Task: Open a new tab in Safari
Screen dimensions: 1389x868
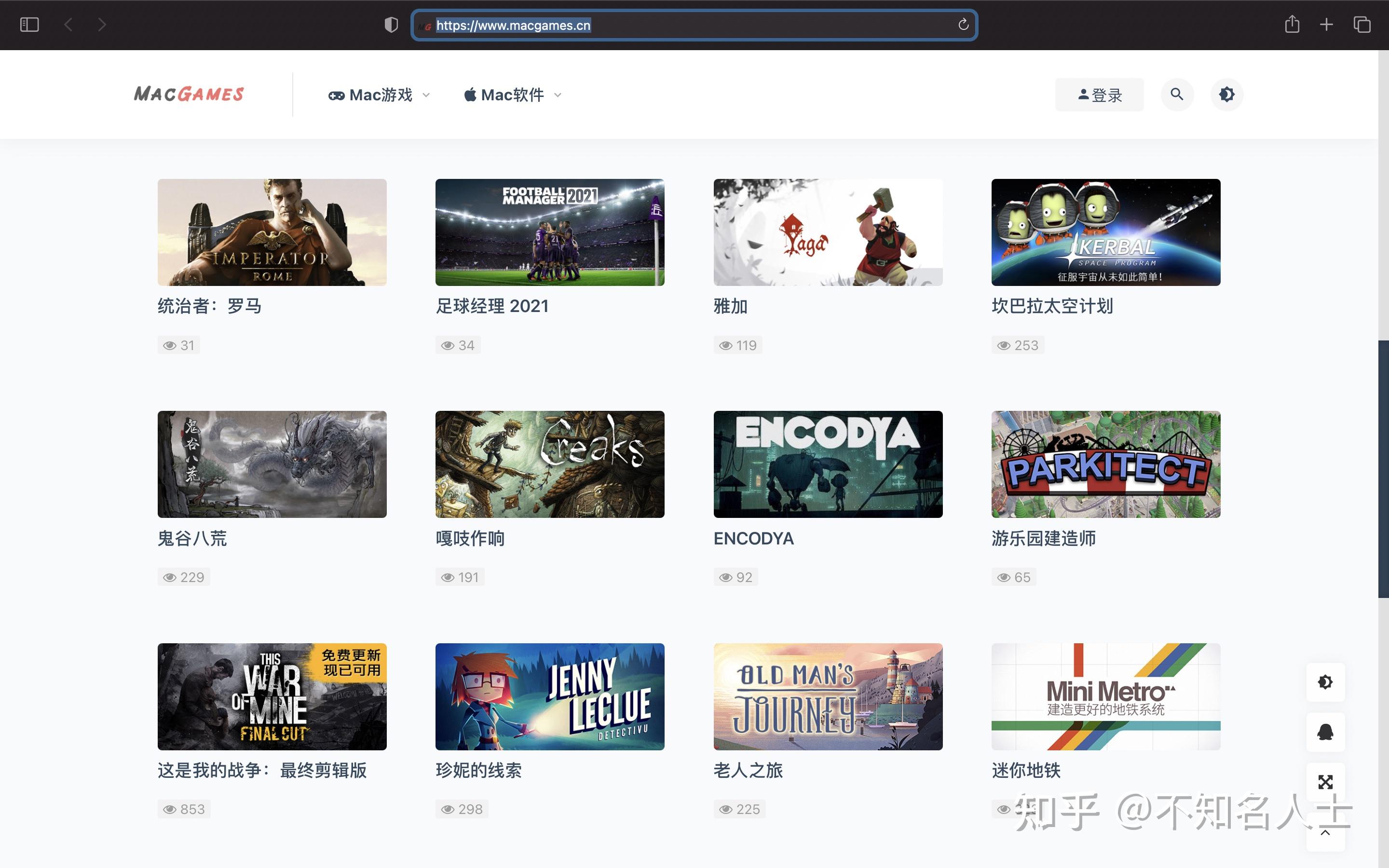Action: point(1326,25)
